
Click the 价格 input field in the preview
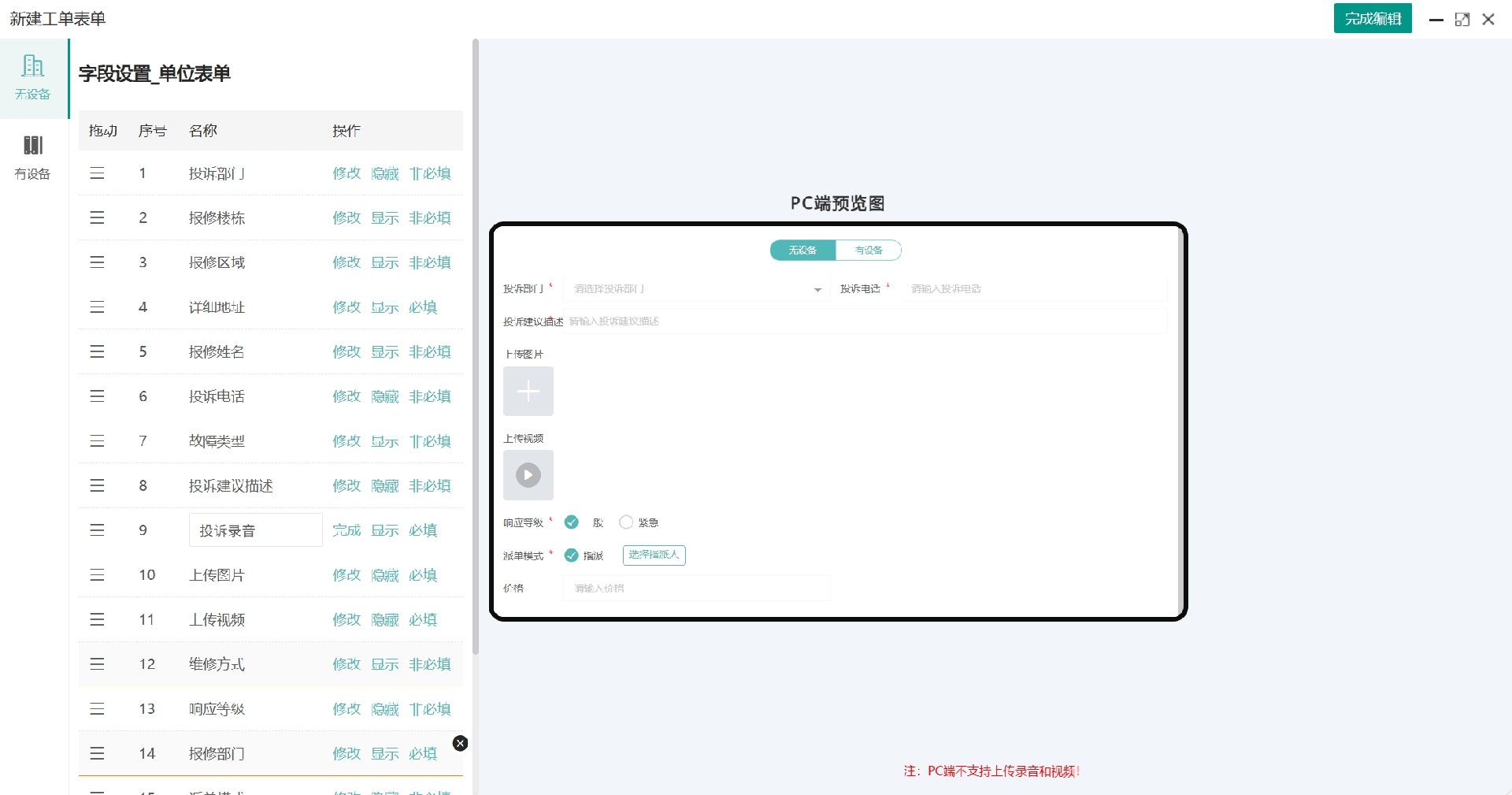695,588
